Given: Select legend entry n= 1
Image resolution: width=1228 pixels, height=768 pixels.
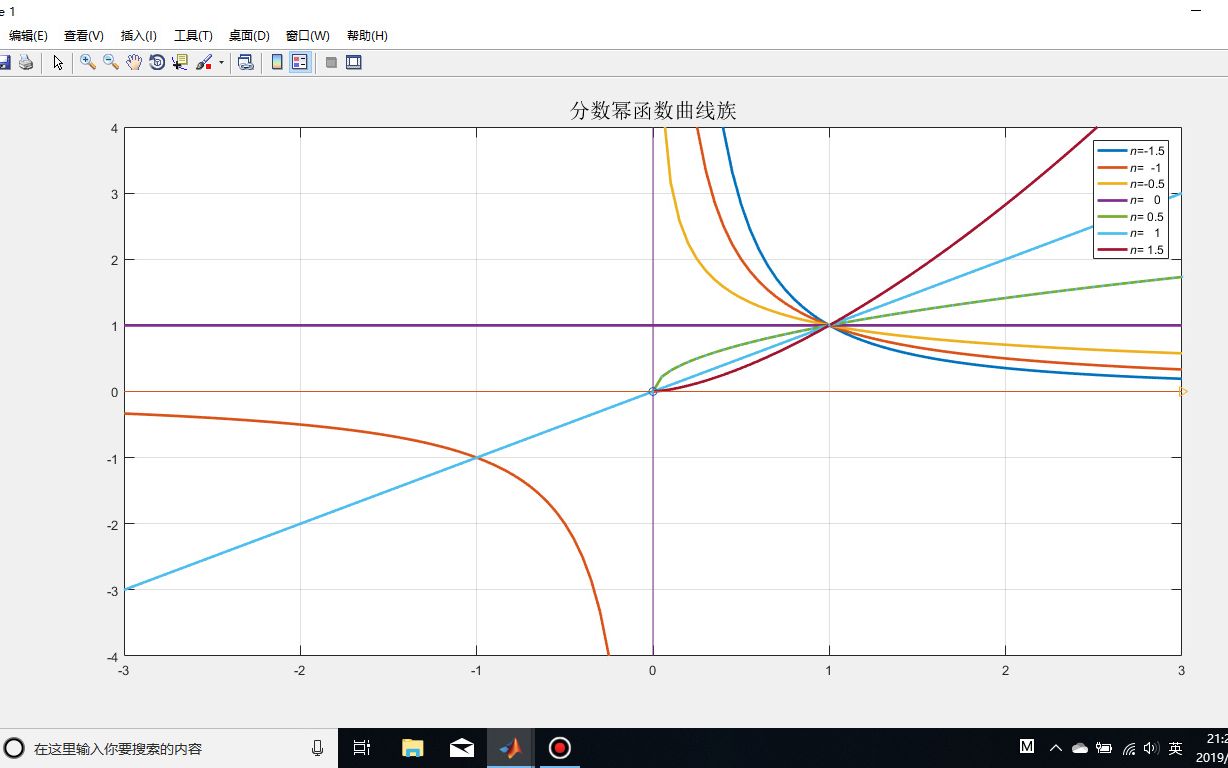Looking at the screenshot, I should 1131,233.
